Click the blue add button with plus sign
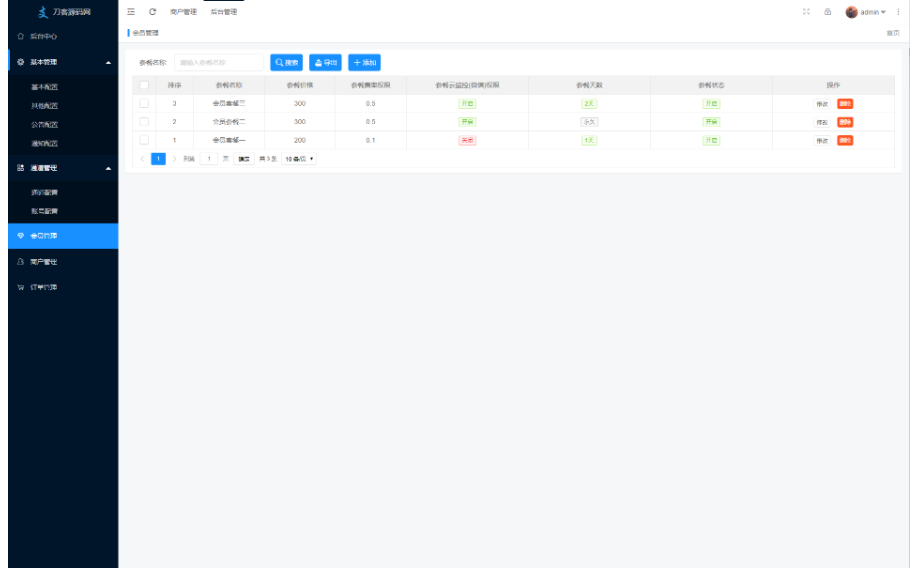The image size is (916, 568). click(x=364, y=62)
